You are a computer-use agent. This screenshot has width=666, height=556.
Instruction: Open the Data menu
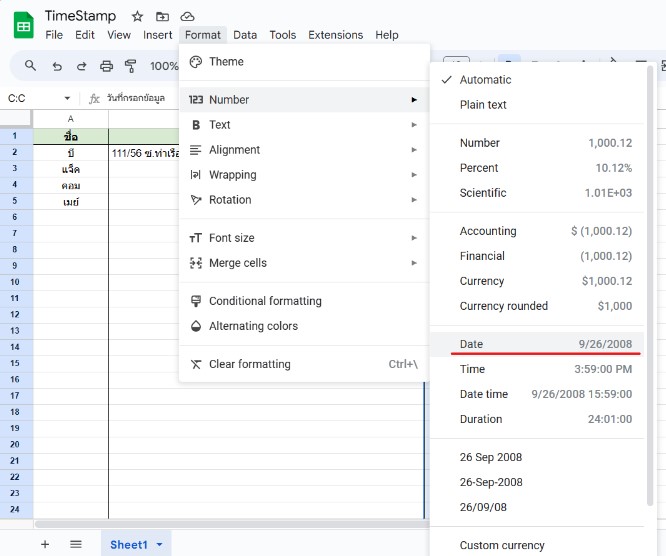[245, 35]
